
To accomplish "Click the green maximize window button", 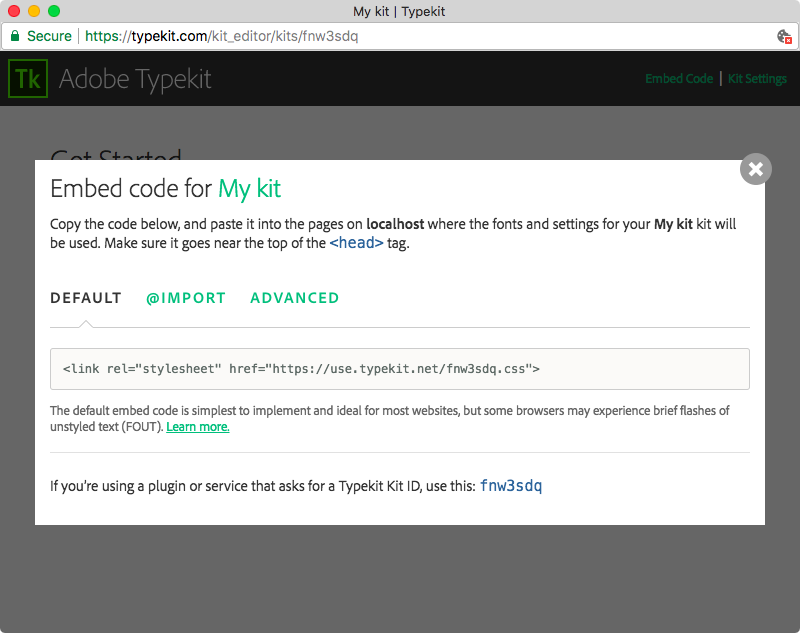I will tap(54, 11).
